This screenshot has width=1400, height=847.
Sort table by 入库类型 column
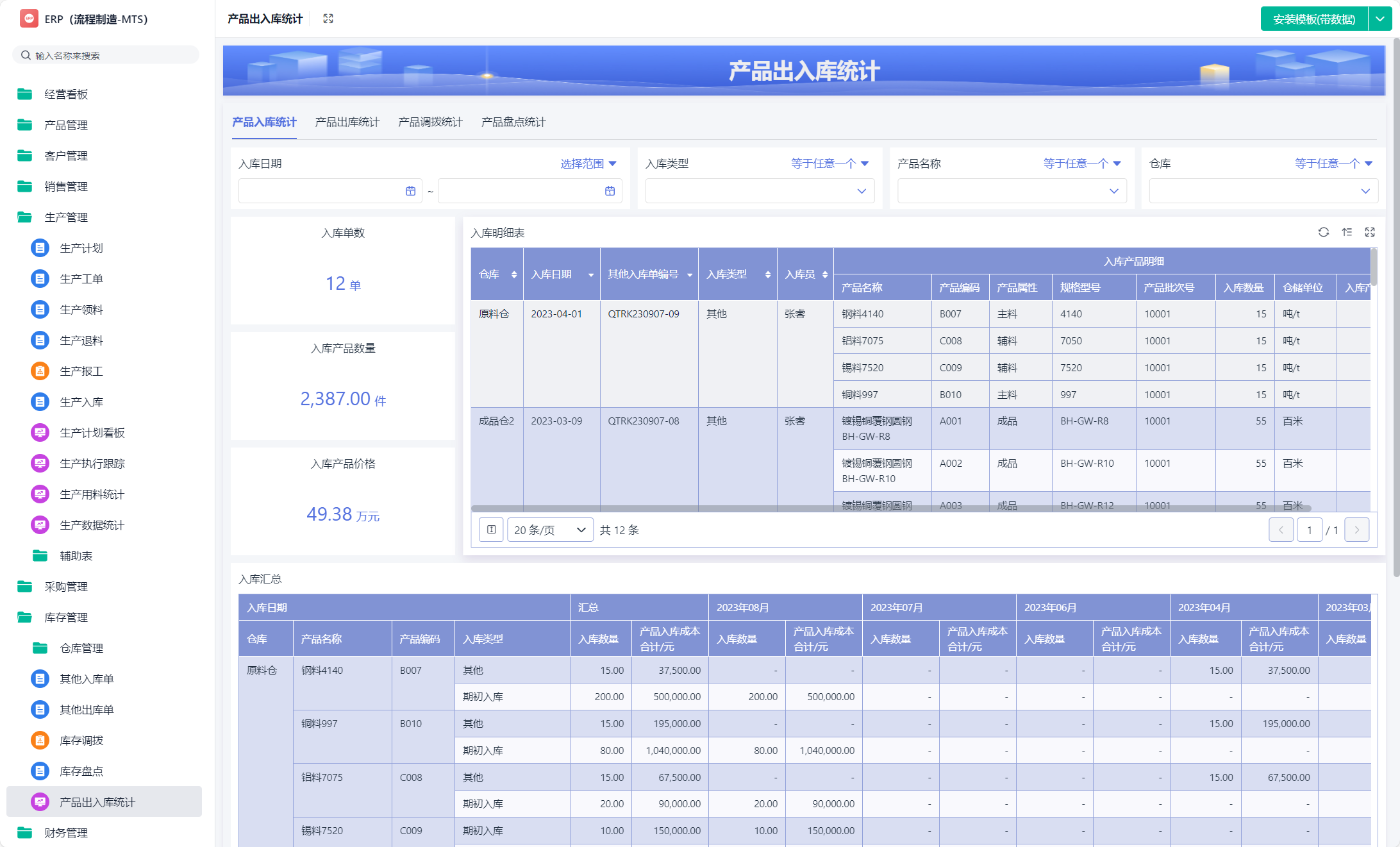(x=767, y=274)
